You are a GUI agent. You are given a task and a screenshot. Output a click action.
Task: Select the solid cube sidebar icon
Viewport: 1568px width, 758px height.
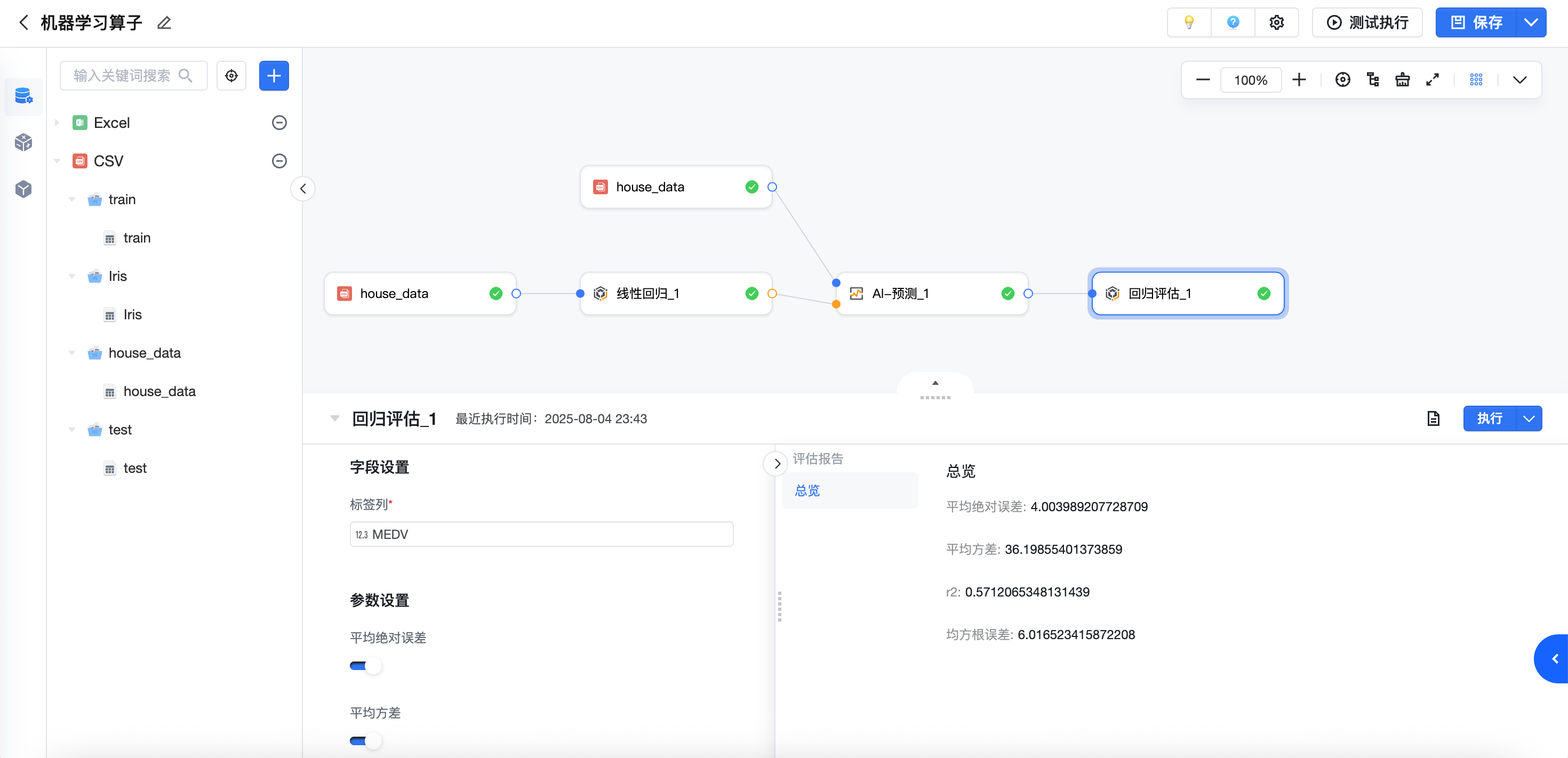click(24, 189)
